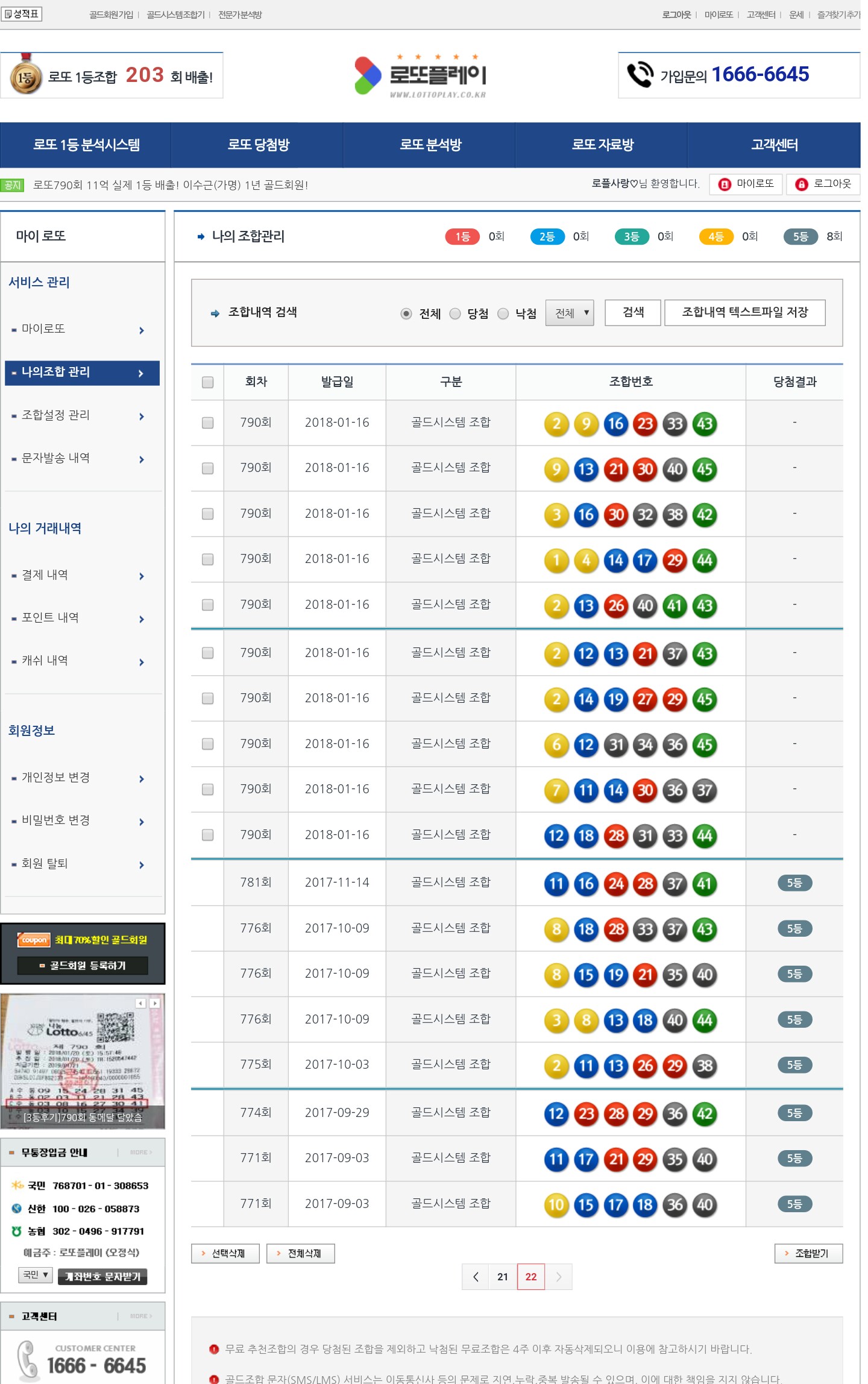Open the 국민 bank dropdown
This screenshot has width=868, height=1384.
pyautogui.click(x=36, y=1275)
